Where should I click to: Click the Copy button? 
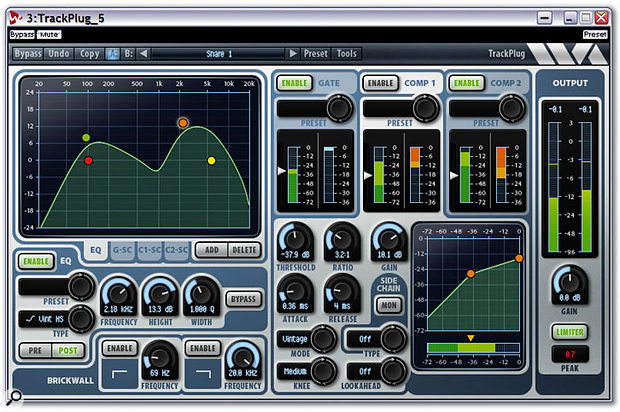pyautogui.click(x=89, y=53)
